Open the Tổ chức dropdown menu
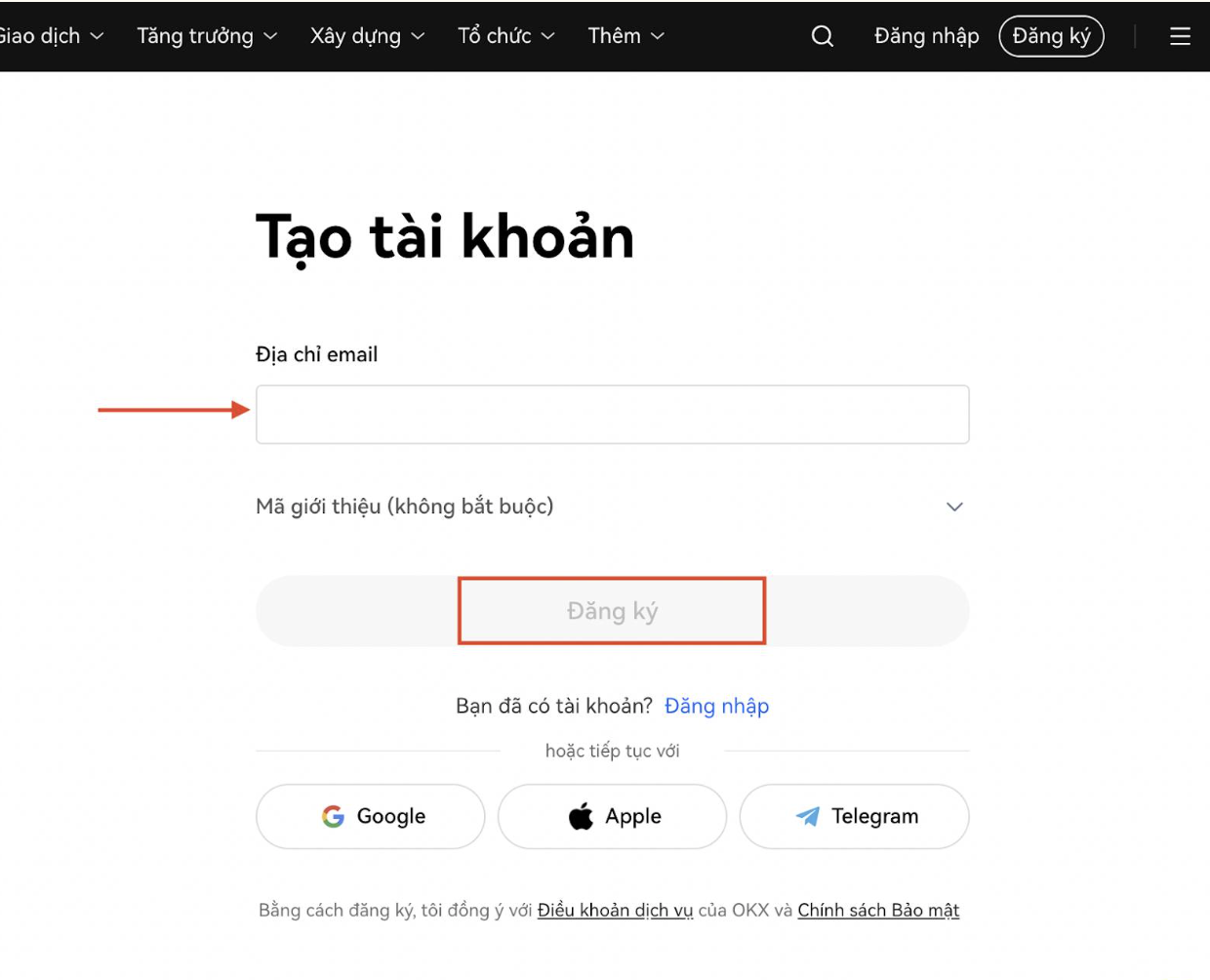This screenshot has width=1210, height=980. click(505, 36)
